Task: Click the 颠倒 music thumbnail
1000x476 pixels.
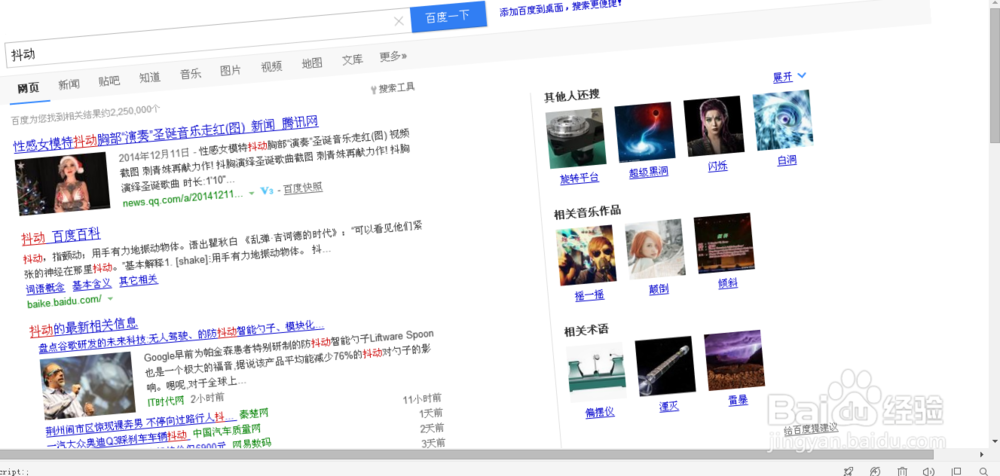Action: click(x=656, y=249)
